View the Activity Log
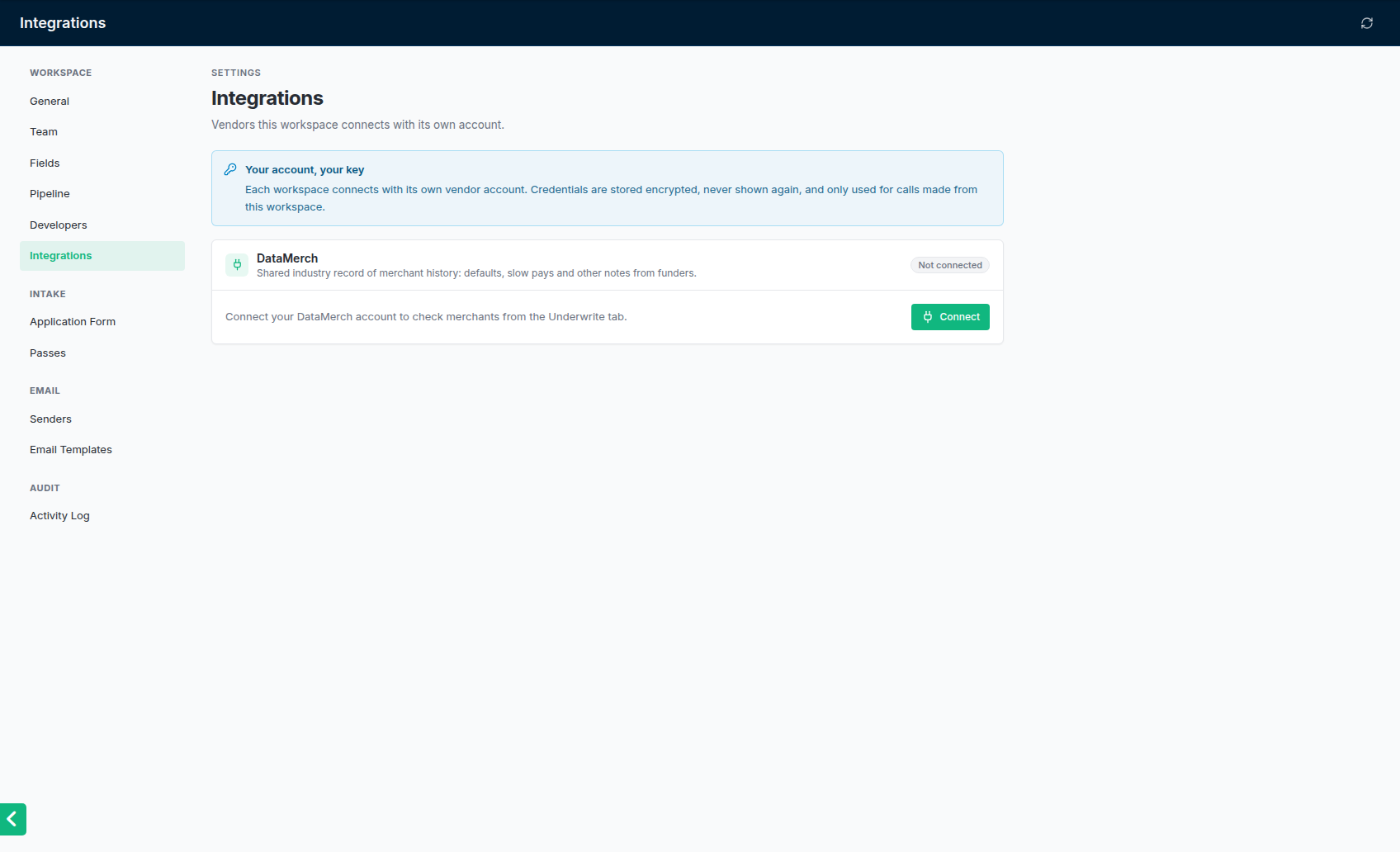This screenshot has width=1400, height=852. (102, 516)
